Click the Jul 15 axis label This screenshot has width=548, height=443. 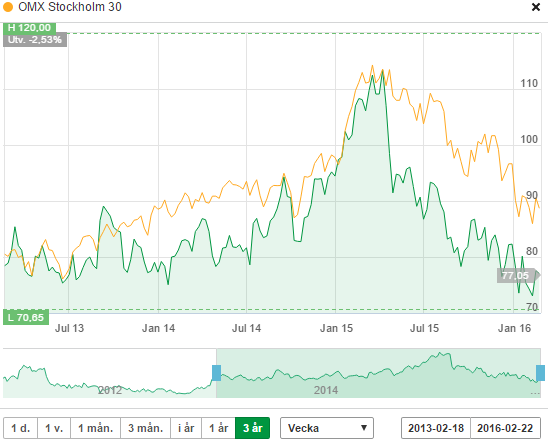tap(424, 328)
